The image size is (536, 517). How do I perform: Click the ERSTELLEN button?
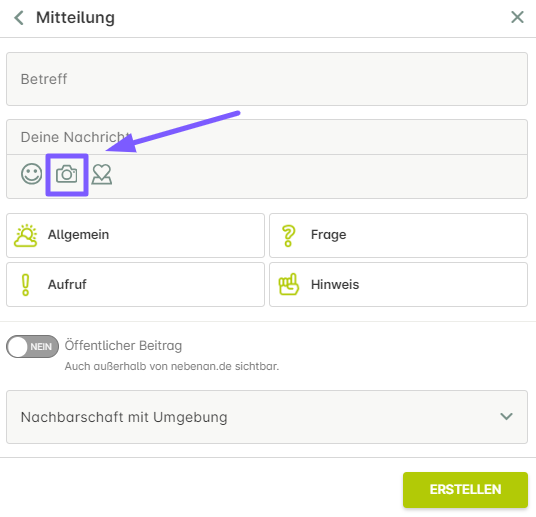465,490
